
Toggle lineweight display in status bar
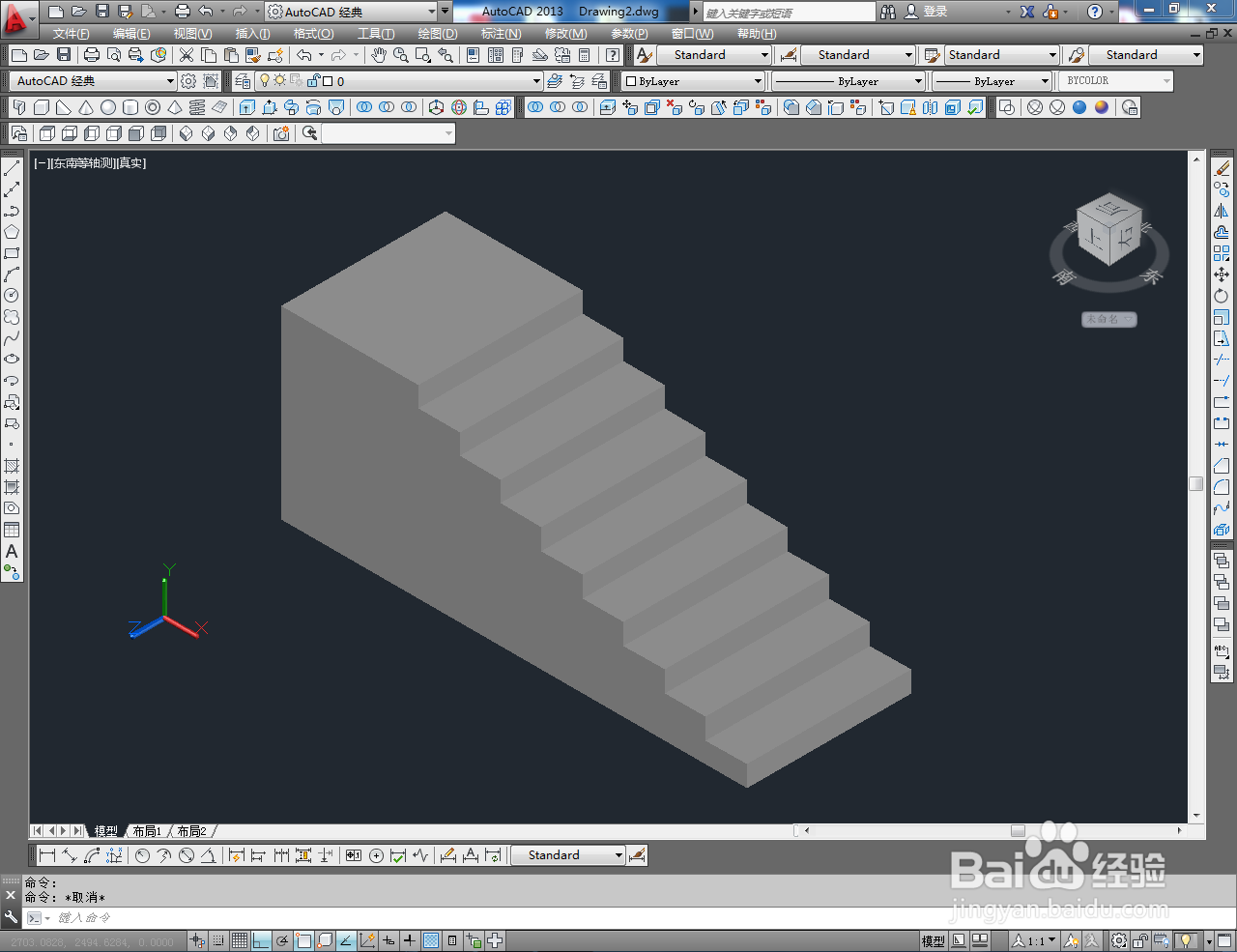(410, 940)
